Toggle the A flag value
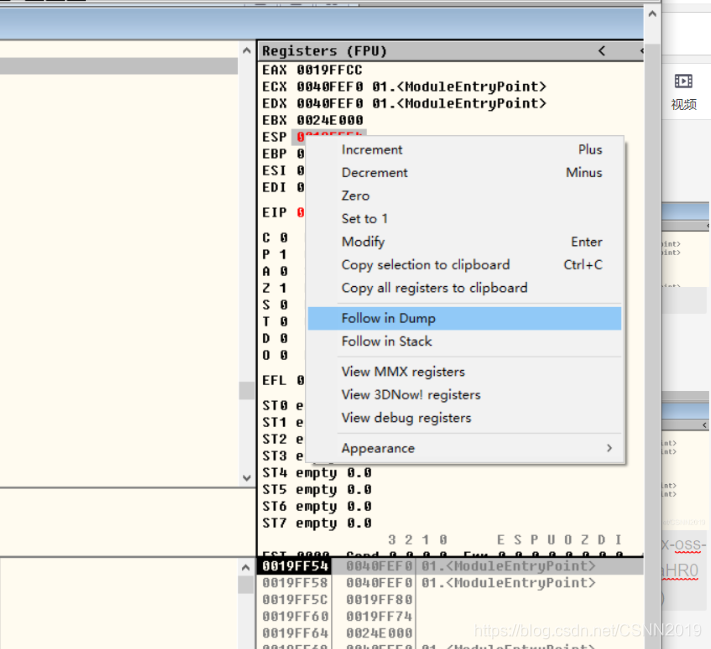711x649 pixels. click(x=284, y=271)
